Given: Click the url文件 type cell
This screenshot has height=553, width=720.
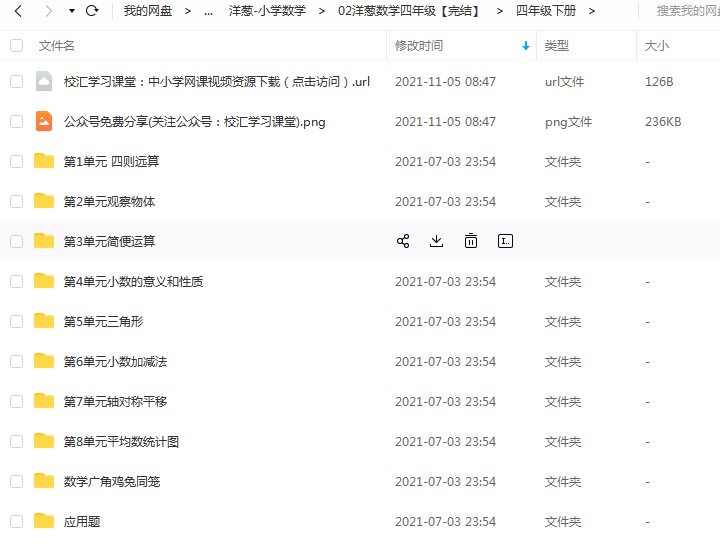Looking at the screenshot, I should (x=564, y=82).
